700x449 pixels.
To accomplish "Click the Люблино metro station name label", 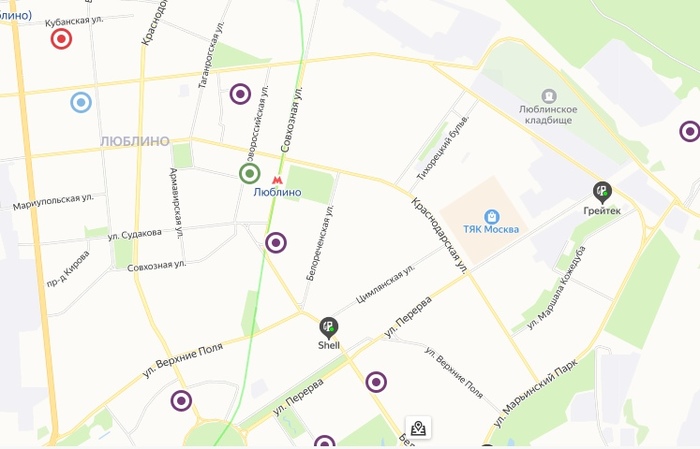I will pos(277,192).
